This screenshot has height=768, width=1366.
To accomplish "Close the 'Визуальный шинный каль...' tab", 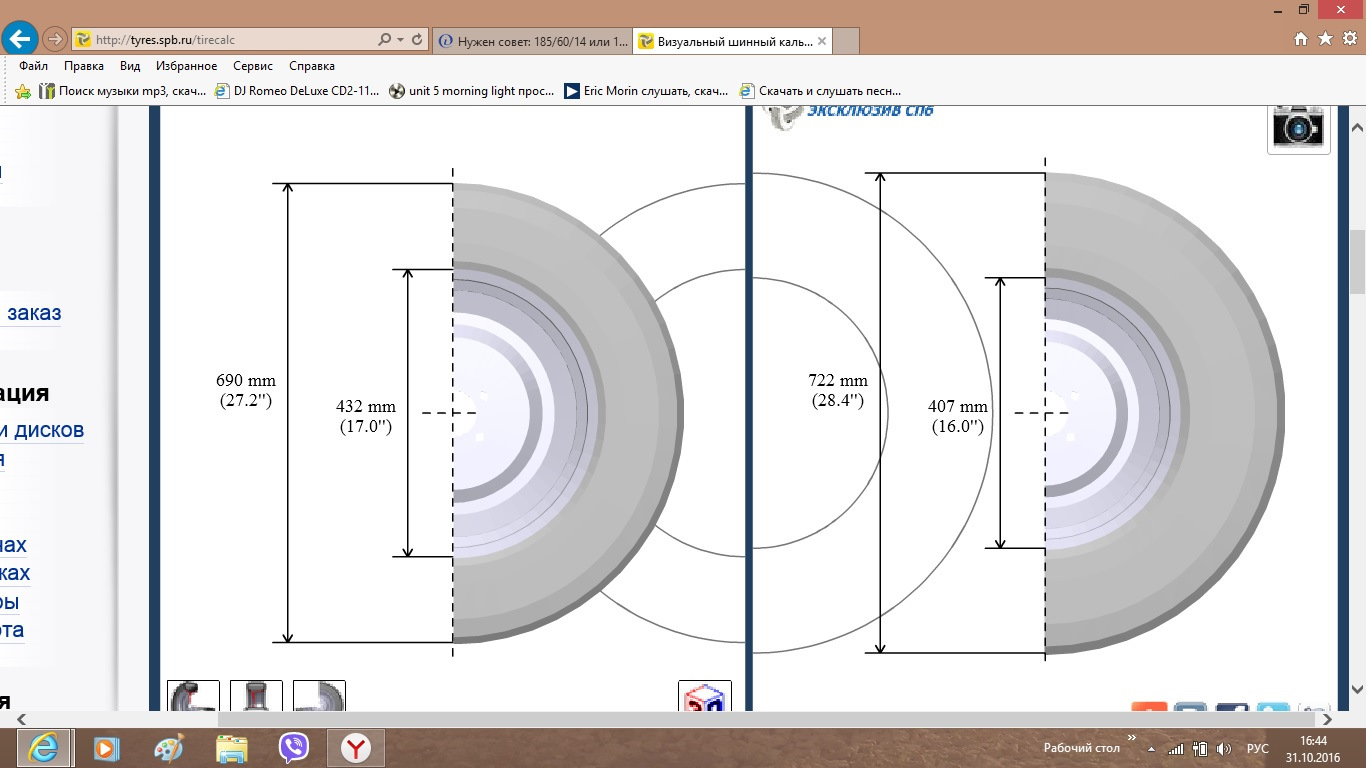I will point(822,41).
